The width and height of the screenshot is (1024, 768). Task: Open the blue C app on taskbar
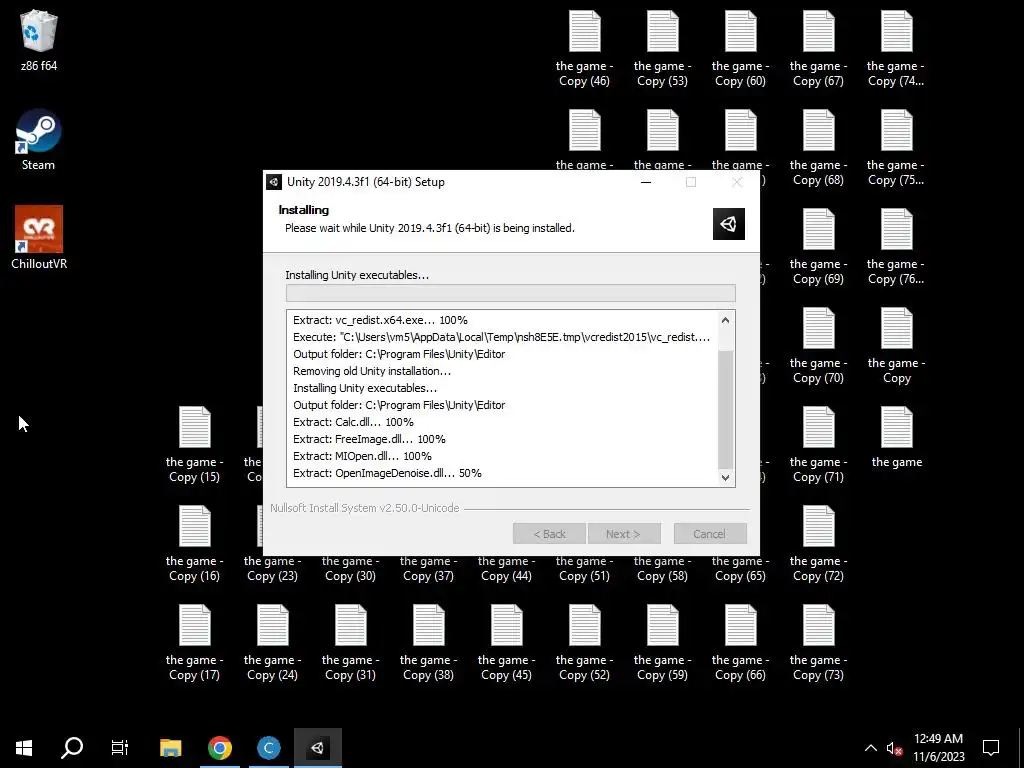tap(268, 748)
